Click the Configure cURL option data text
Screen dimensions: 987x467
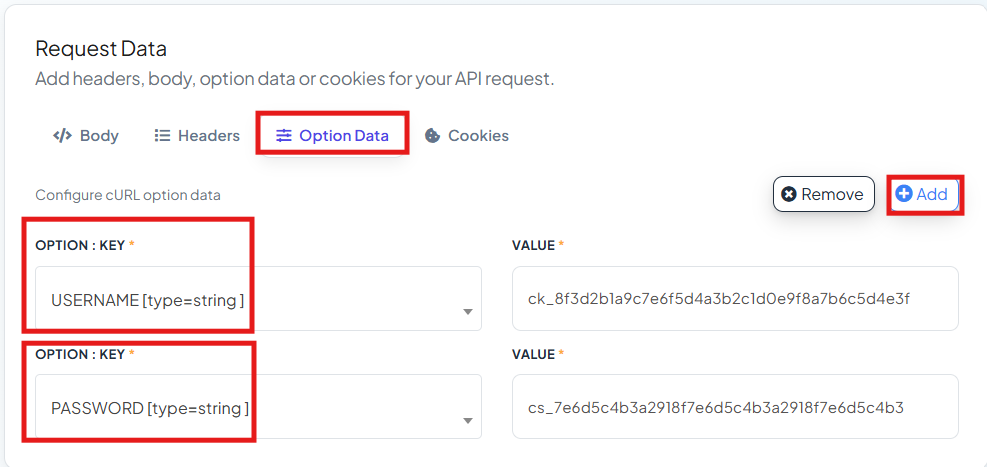point(128,195)
